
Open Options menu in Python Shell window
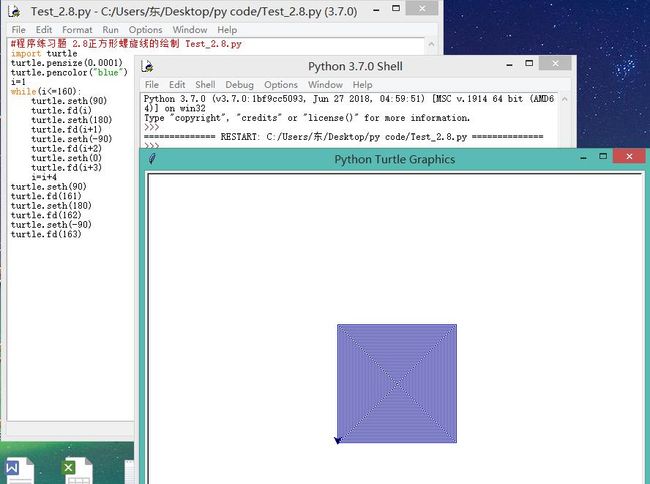tap(281, 85)
